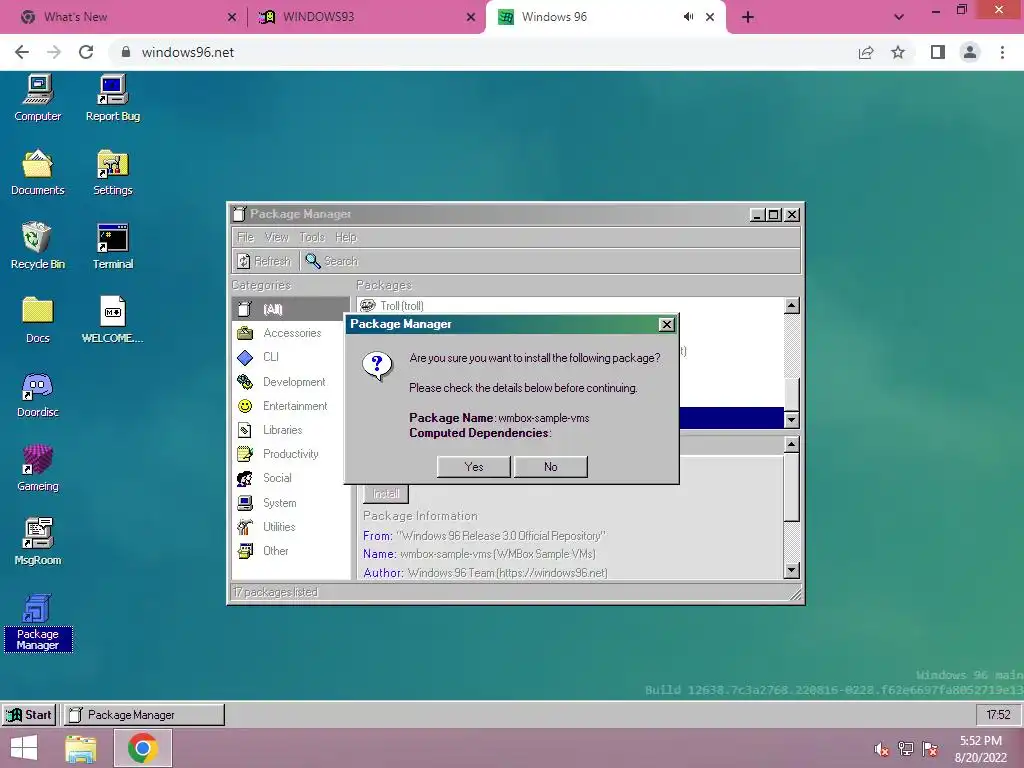Click the Chrome icon on host taskbar
Viewport: 1024px width, 768px height.
[143, 748]
